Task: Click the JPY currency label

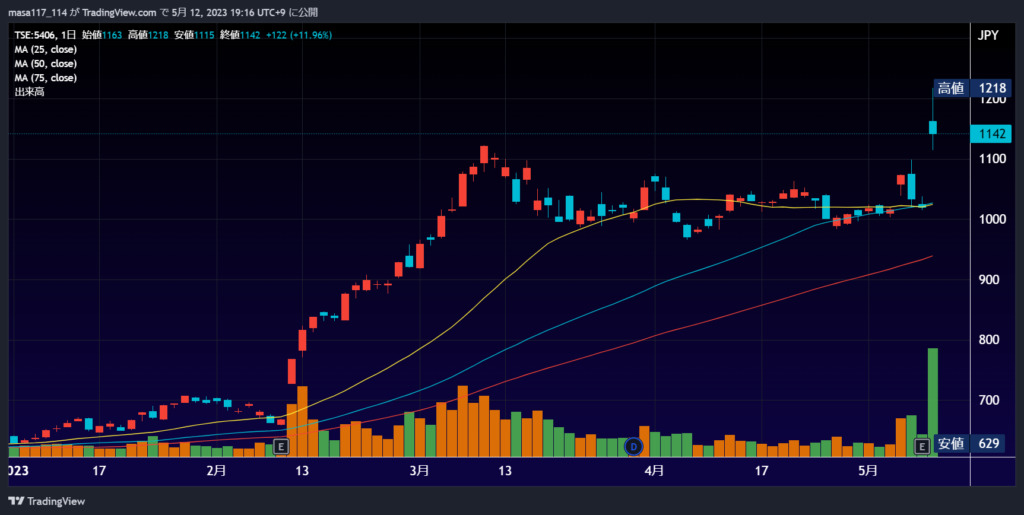Action: click(987, 36)
